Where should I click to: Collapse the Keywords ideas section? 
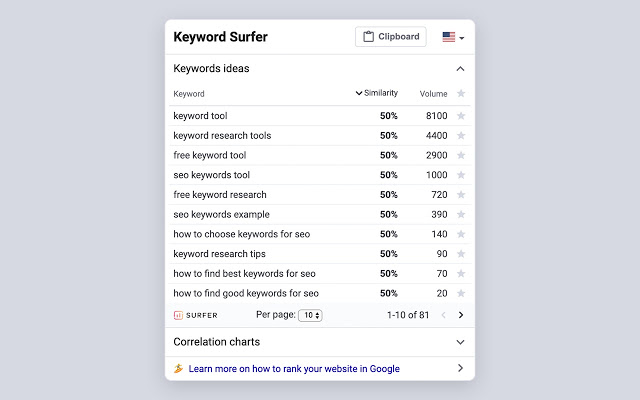click(460, 69)
